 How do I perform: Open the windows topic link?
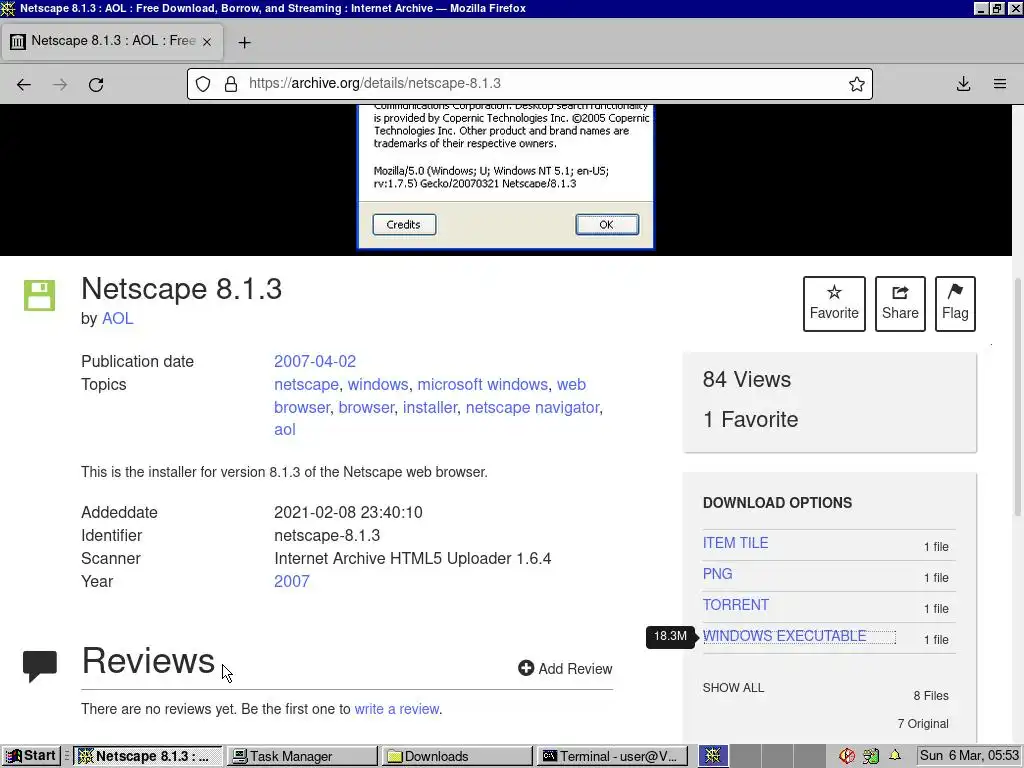377,385
